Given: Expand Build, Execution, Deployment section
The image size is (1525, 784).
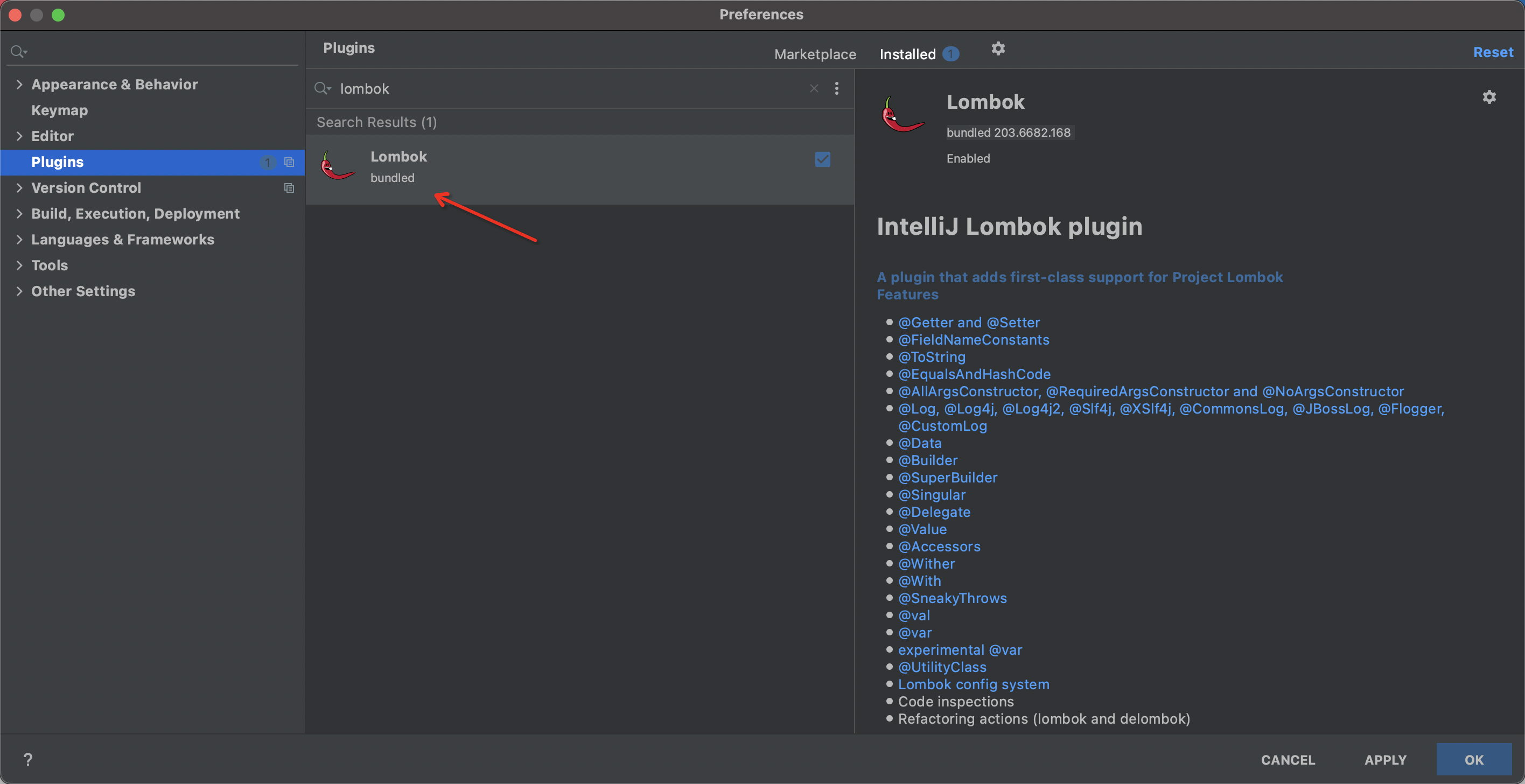Looking at the screenshot, I should [19, 214].
